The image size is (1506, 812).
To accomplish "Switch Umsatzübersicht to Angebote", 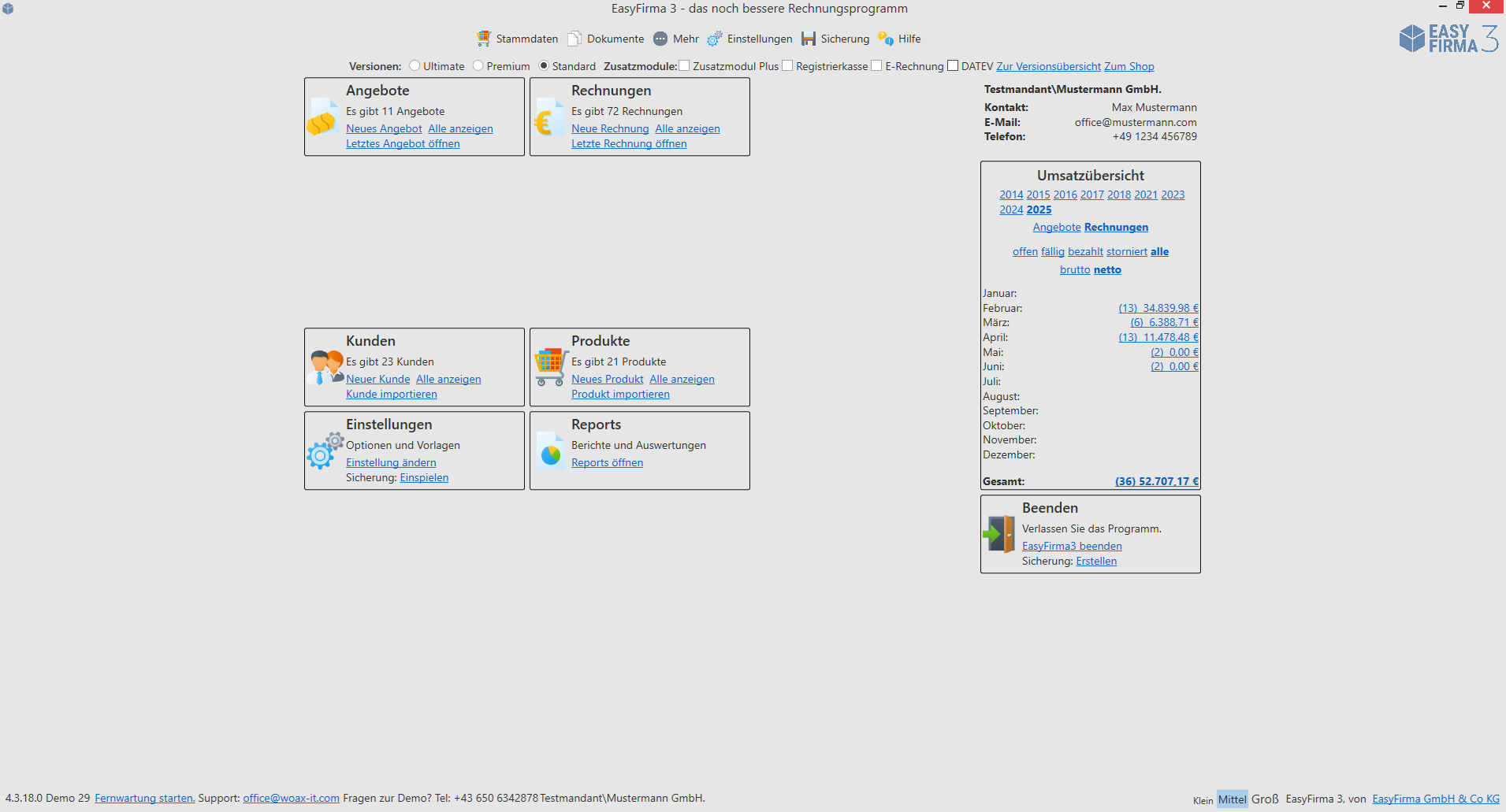I will (1057, 228).
